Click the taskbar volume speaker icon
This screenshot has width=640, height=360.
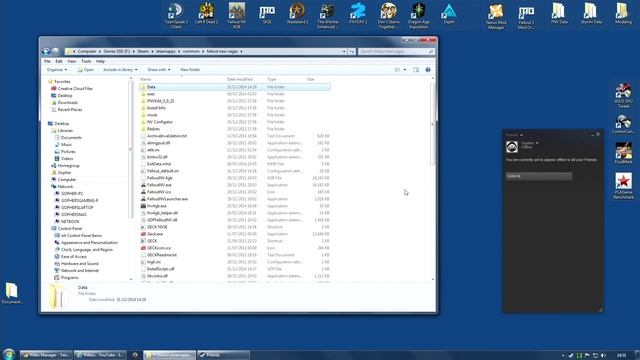pos(603,356)
